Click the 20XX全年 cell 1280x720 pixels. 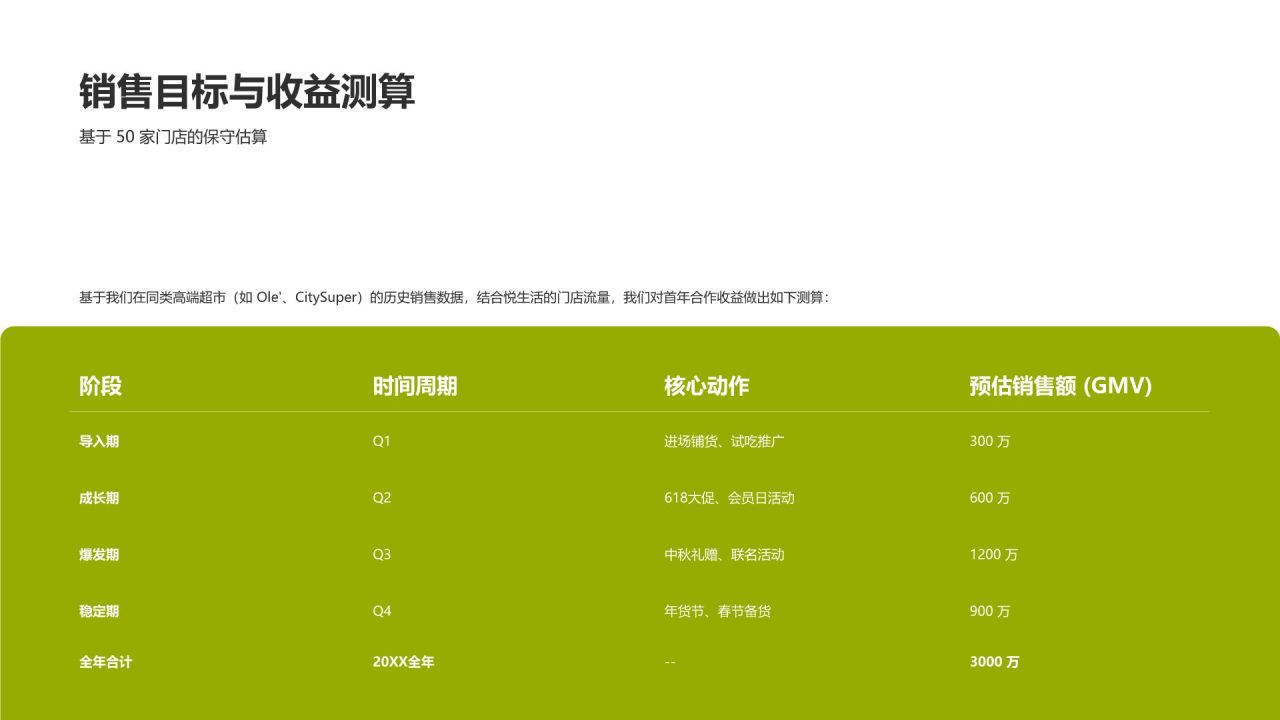pos(404,662)
